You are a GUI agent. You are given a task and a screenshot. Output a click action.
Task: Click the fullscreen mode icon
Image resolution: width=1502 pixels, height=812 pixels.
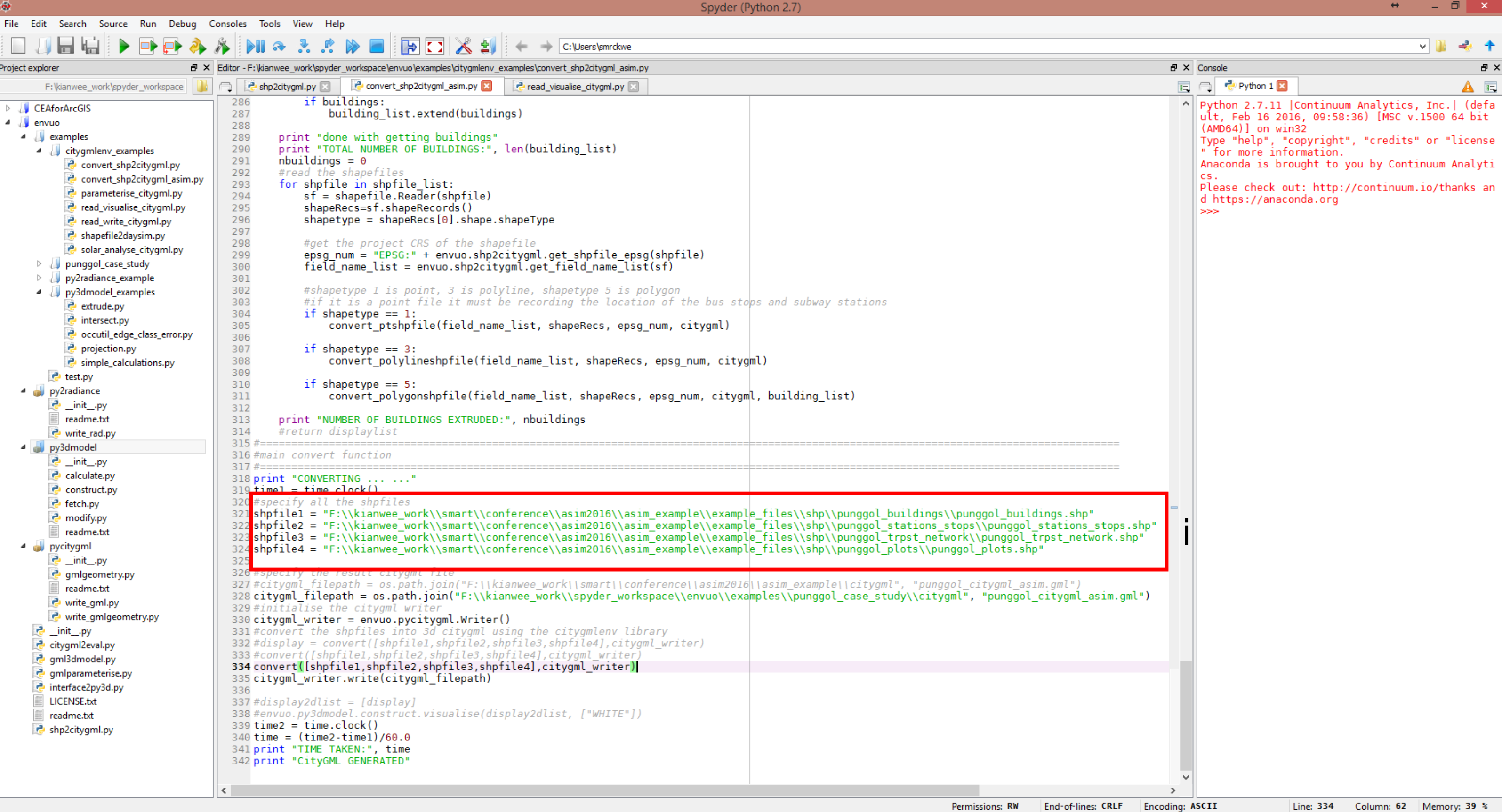435,46
